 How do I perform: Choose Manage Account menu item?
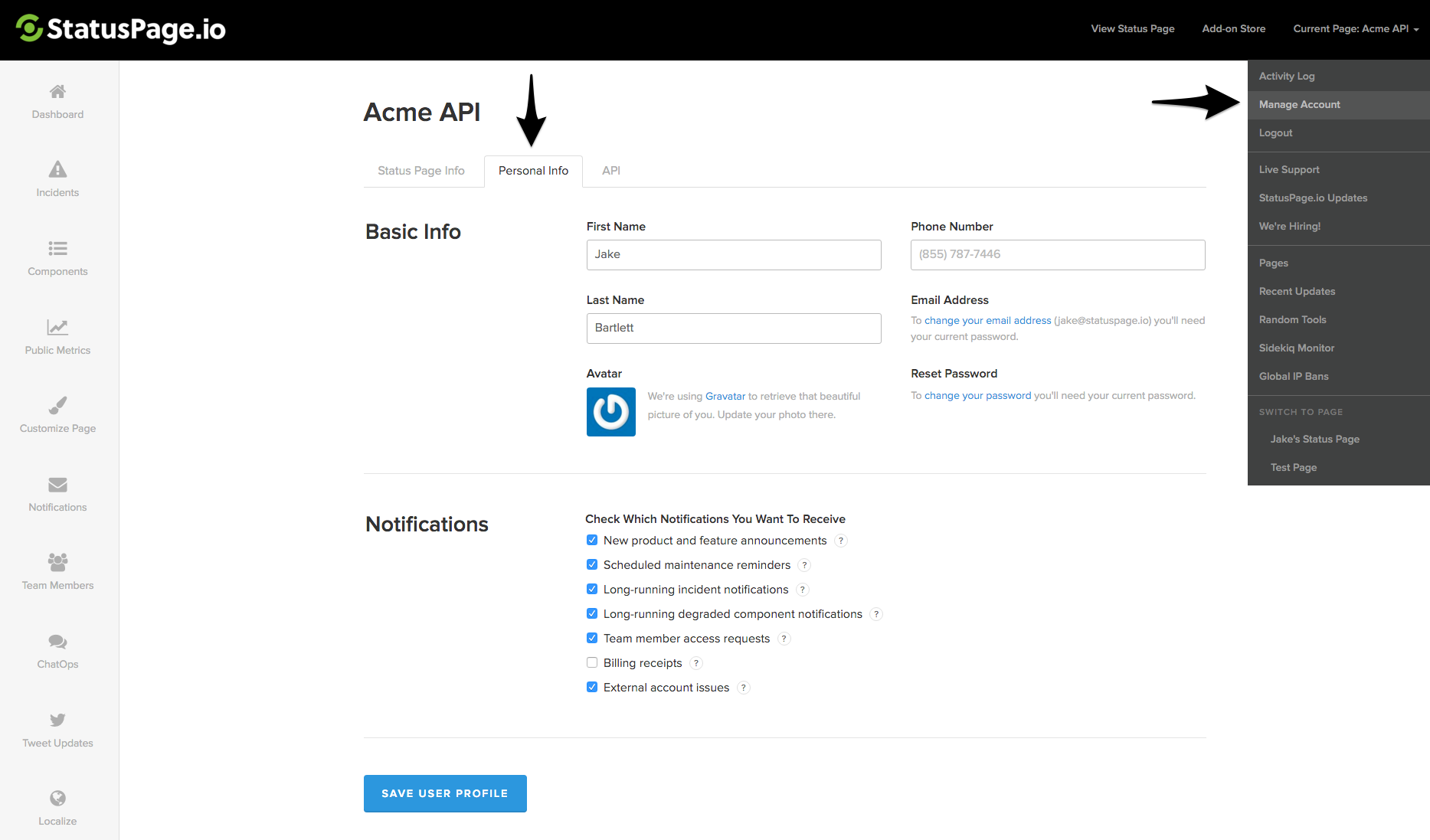point(1339,104)
